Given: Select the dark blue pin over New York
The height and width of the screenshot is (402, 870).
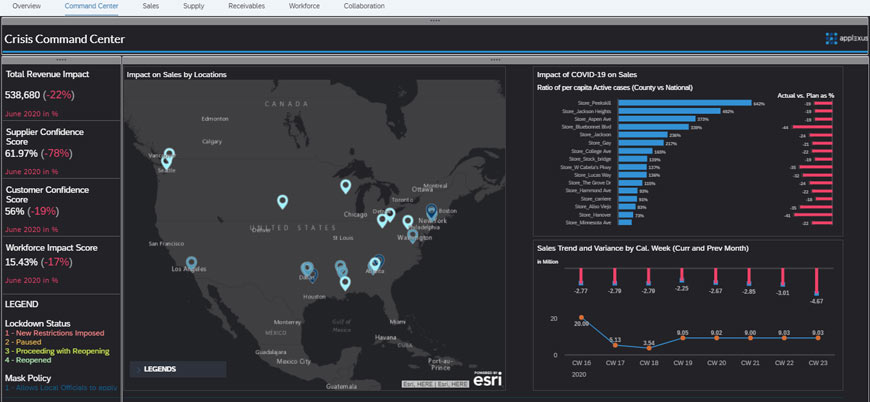Looking at the screenshot, I should (x=432, y=211).
